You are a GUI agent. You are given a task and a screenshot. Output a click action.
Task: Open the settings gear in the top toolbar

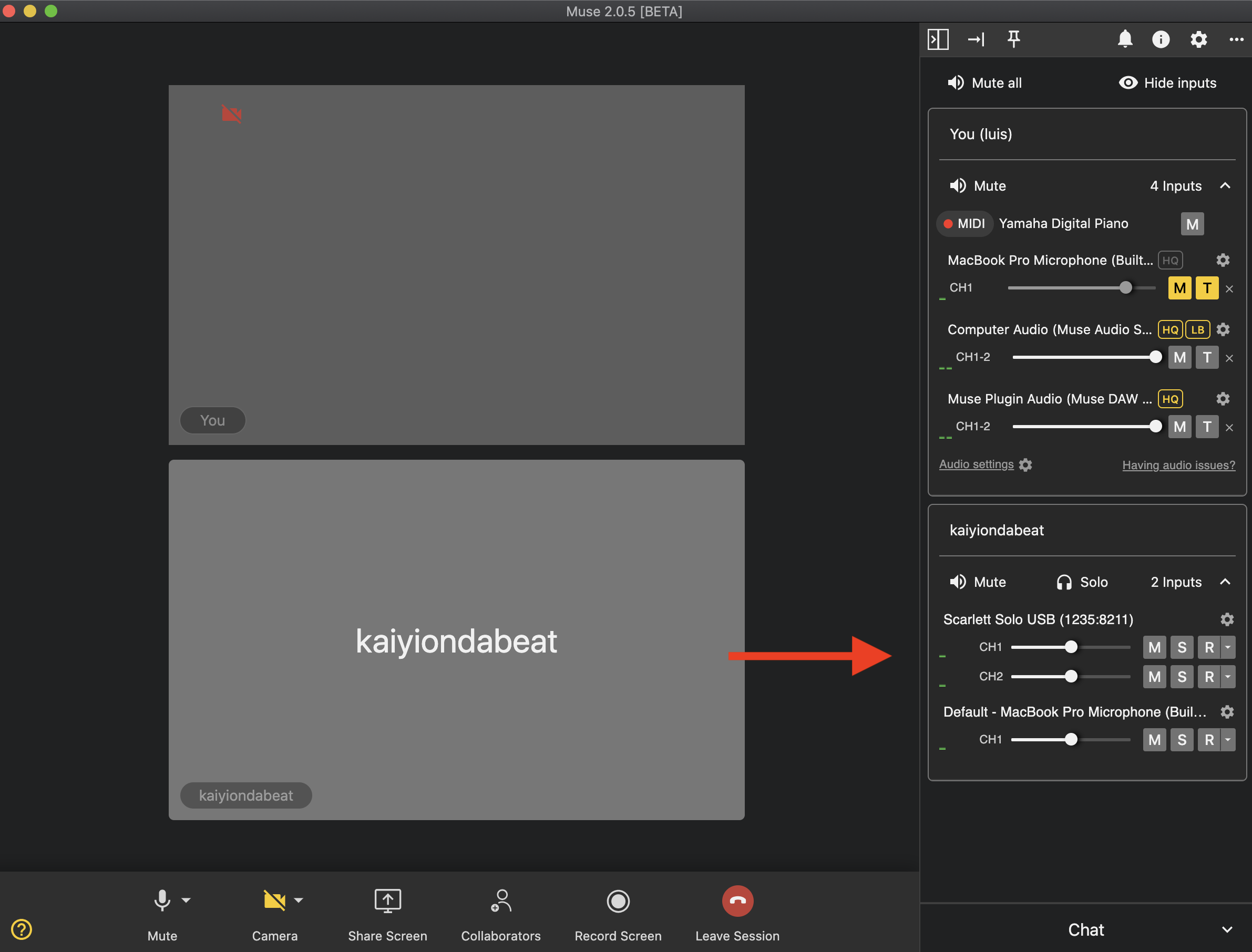point(1198,39)
